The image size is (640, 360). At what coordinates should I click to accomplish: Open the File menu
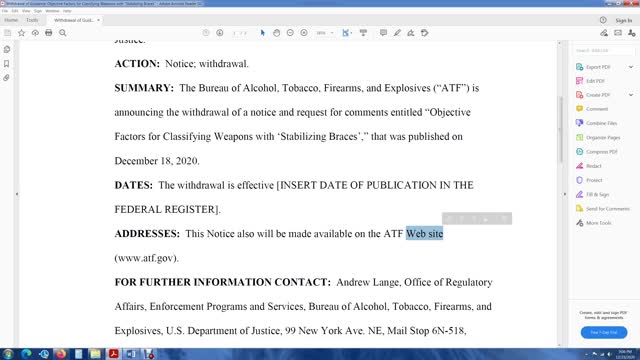coord(5,11)
